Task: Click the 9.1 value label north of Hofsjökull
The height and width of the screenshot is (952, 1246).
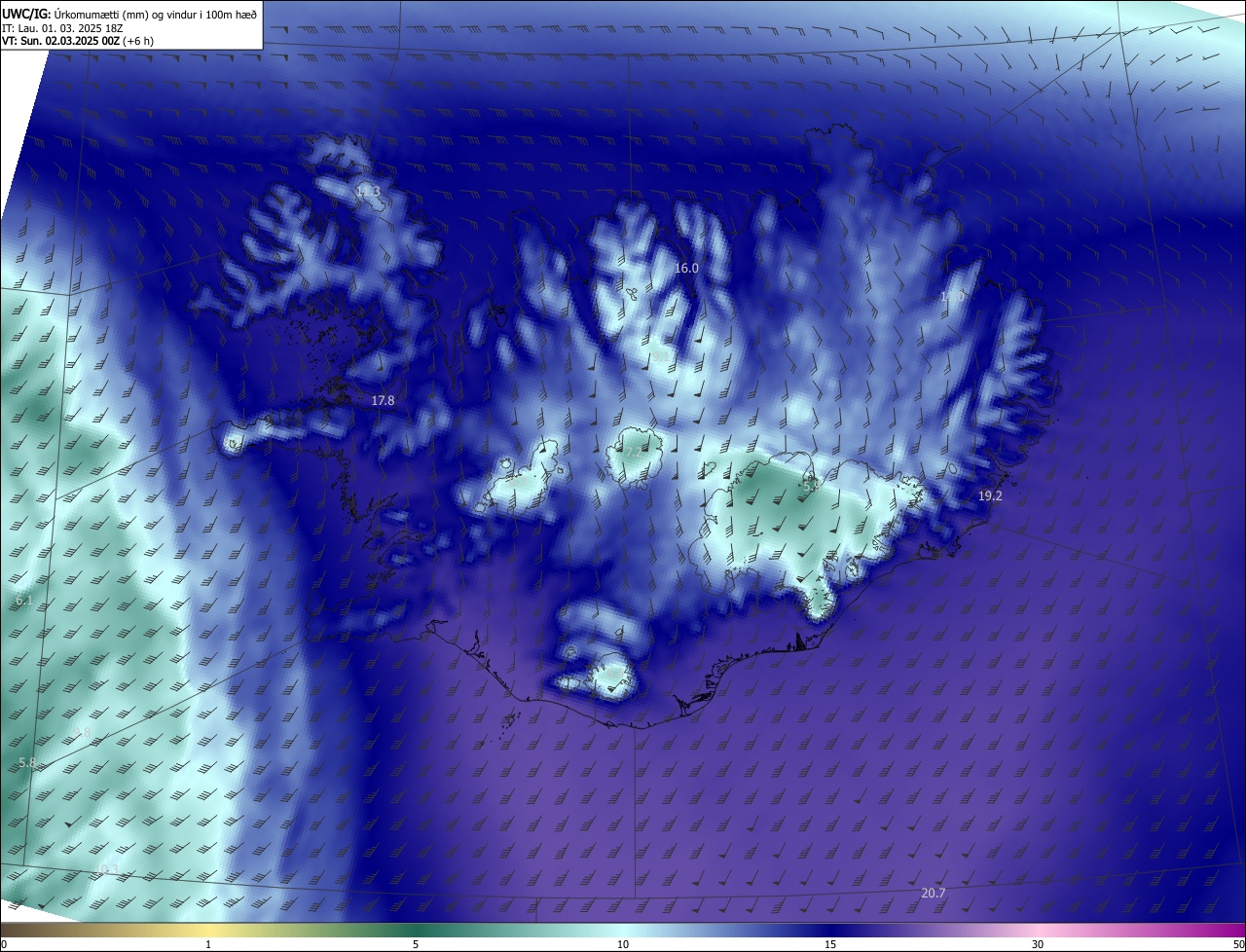Action: pyautogui.click(x=661, y=357)
